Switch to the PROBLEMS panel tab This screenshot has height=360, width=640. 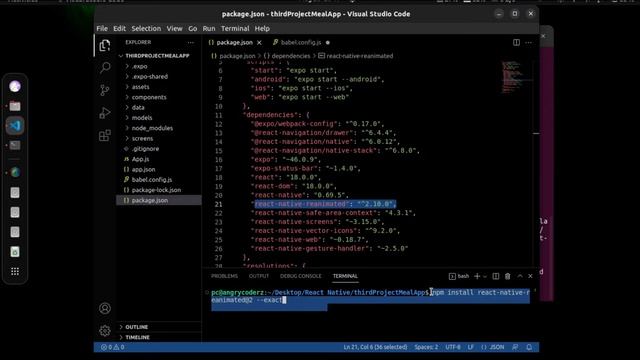pyautogui.click(x=224, y=276)
